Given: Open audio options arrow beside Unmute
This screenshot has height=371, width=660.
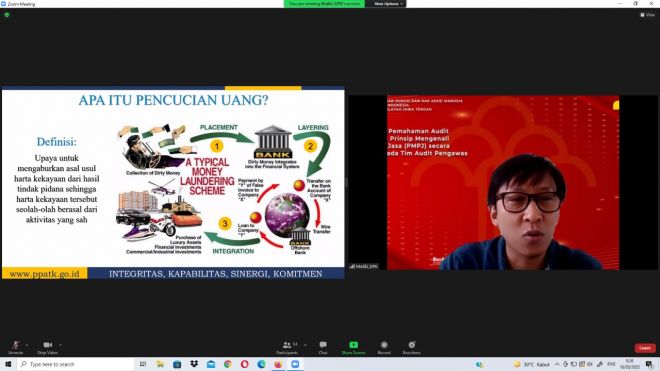Looking at the screenshot, I should tap(27, 345).
